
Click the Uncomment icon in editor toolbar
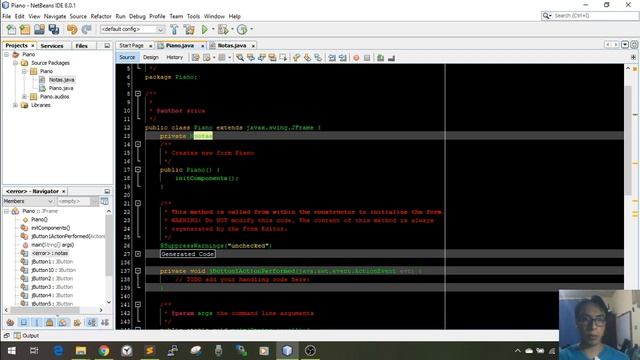coord(391,58)
